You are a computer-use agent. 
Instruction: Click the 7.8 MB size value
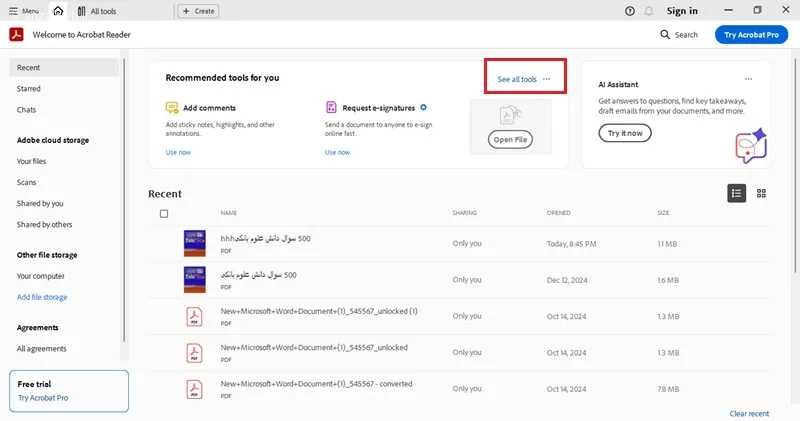click(668, 389)
